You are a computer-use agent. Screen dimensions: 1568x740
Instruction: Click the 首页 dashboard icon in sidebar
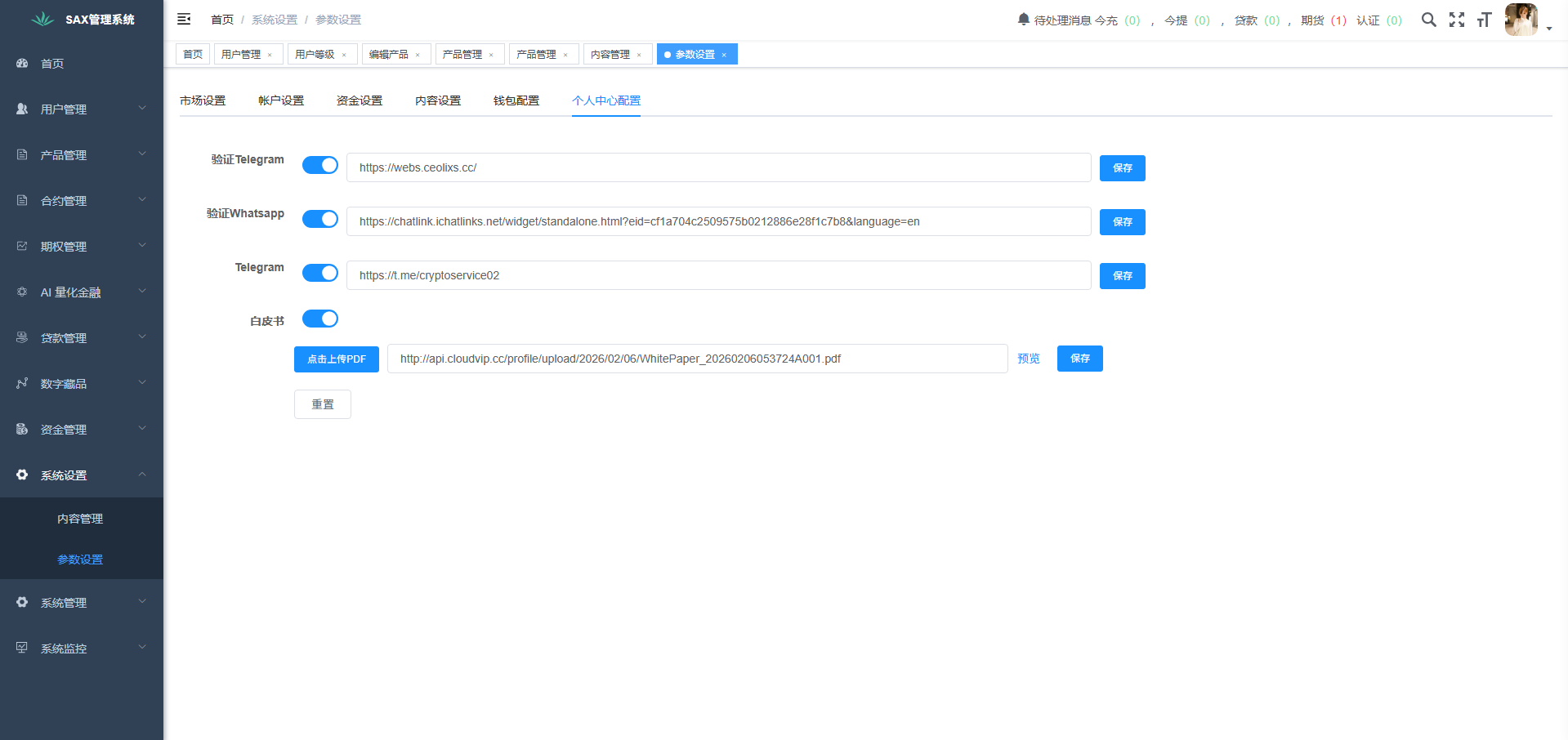[x=22, y=63]
